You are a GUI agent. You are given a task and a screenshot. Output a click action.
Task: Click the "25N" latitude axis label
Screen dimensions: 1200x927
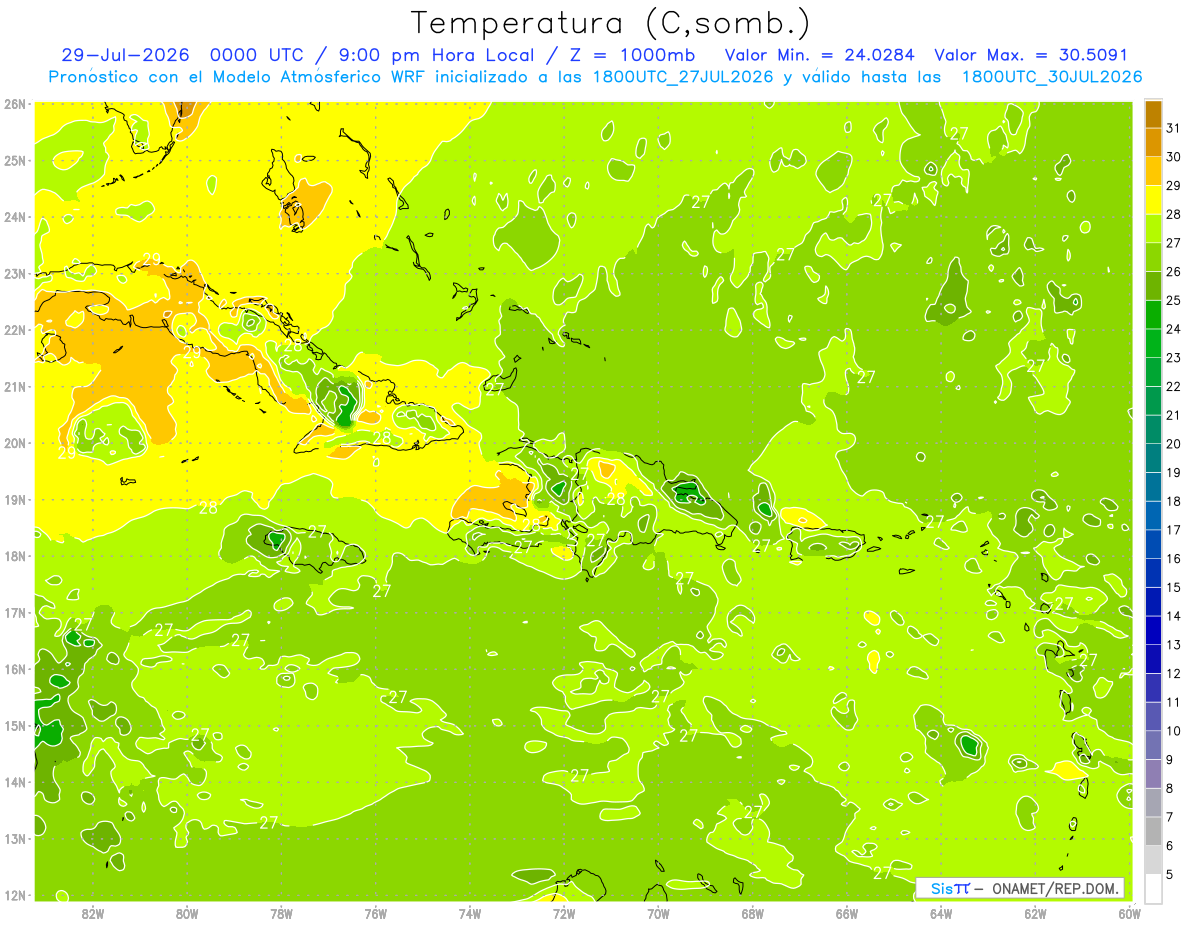(x=14, y=160)
